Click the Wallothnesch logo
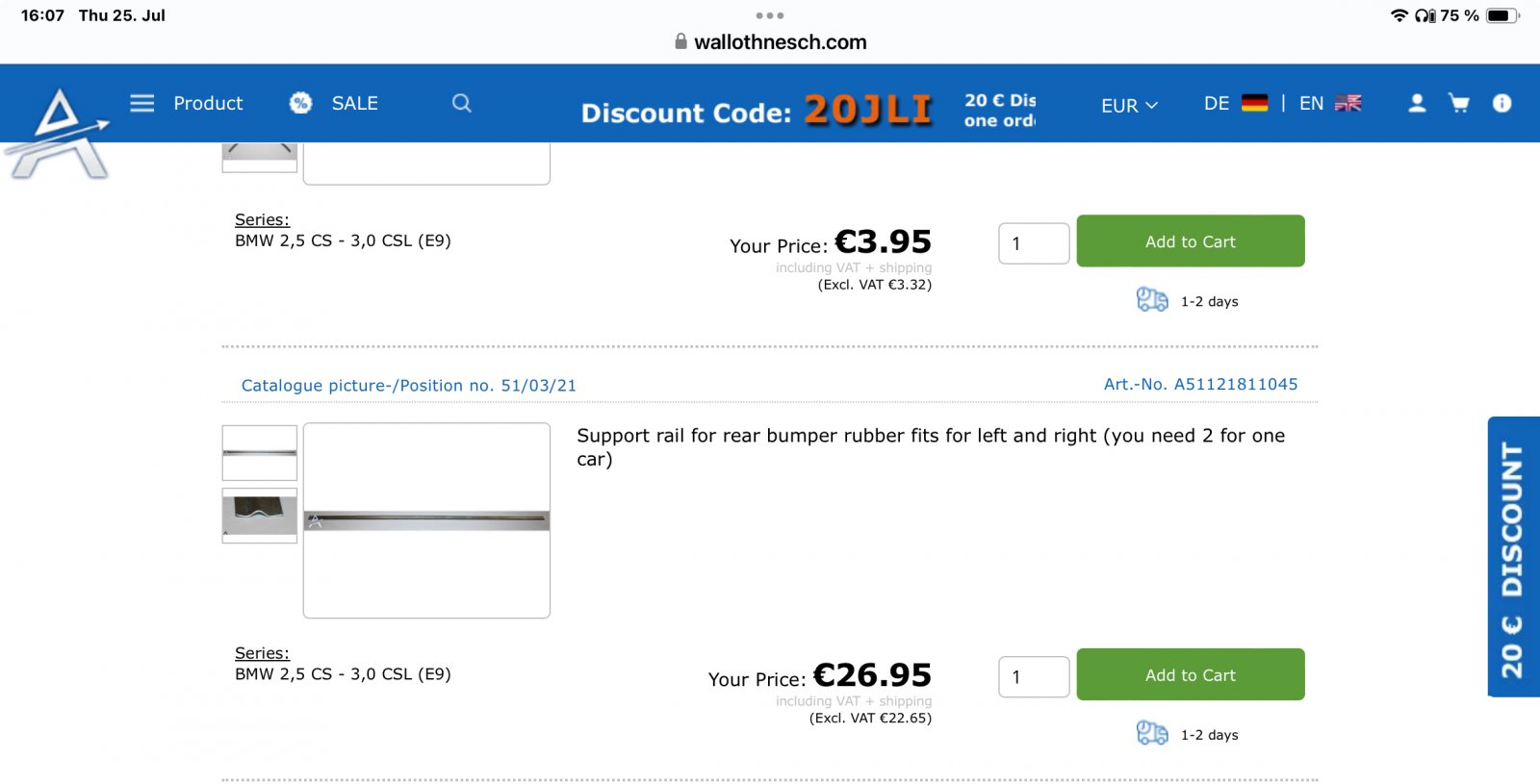1540x784 pixels. pyautogui.click(x=60, y=135)
